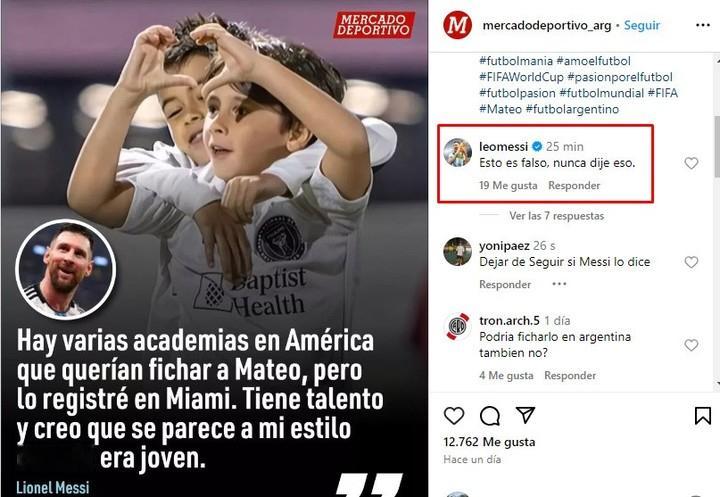Viewport: 720px width, 497px height.
Task: Open the three-dot post options menu
Action: pyautogui.click(x=703, y=25)
